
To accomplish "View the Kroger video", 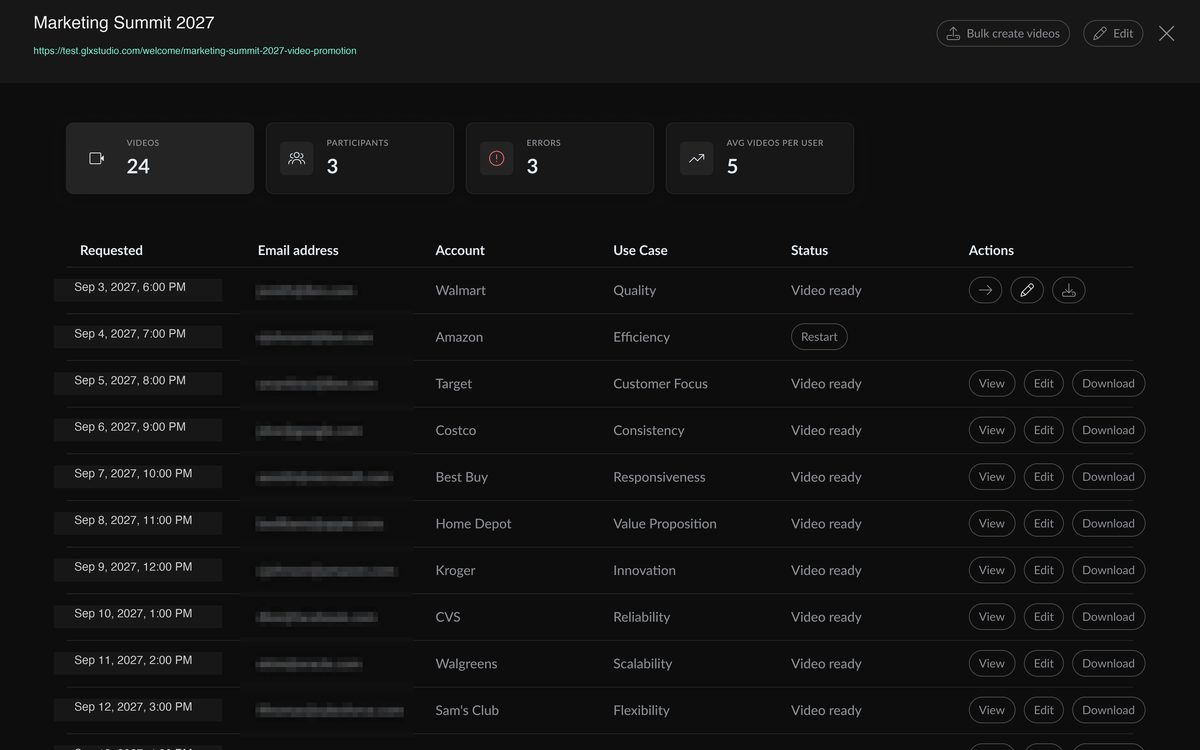I will coord(992,570).
